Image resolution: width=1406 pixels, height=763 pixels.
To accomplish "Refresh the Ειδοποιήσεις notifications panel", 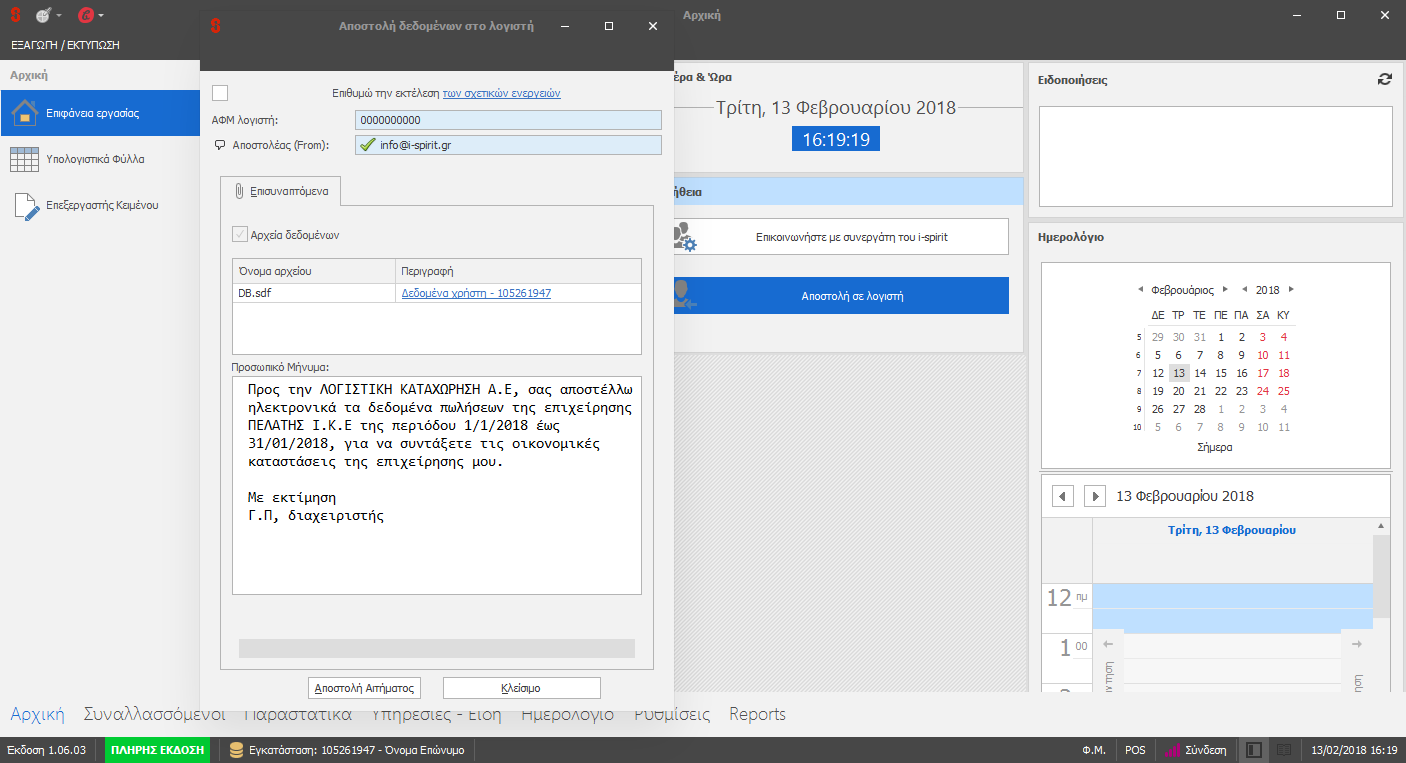I will pyautogui.click(x=1384, y=80).
